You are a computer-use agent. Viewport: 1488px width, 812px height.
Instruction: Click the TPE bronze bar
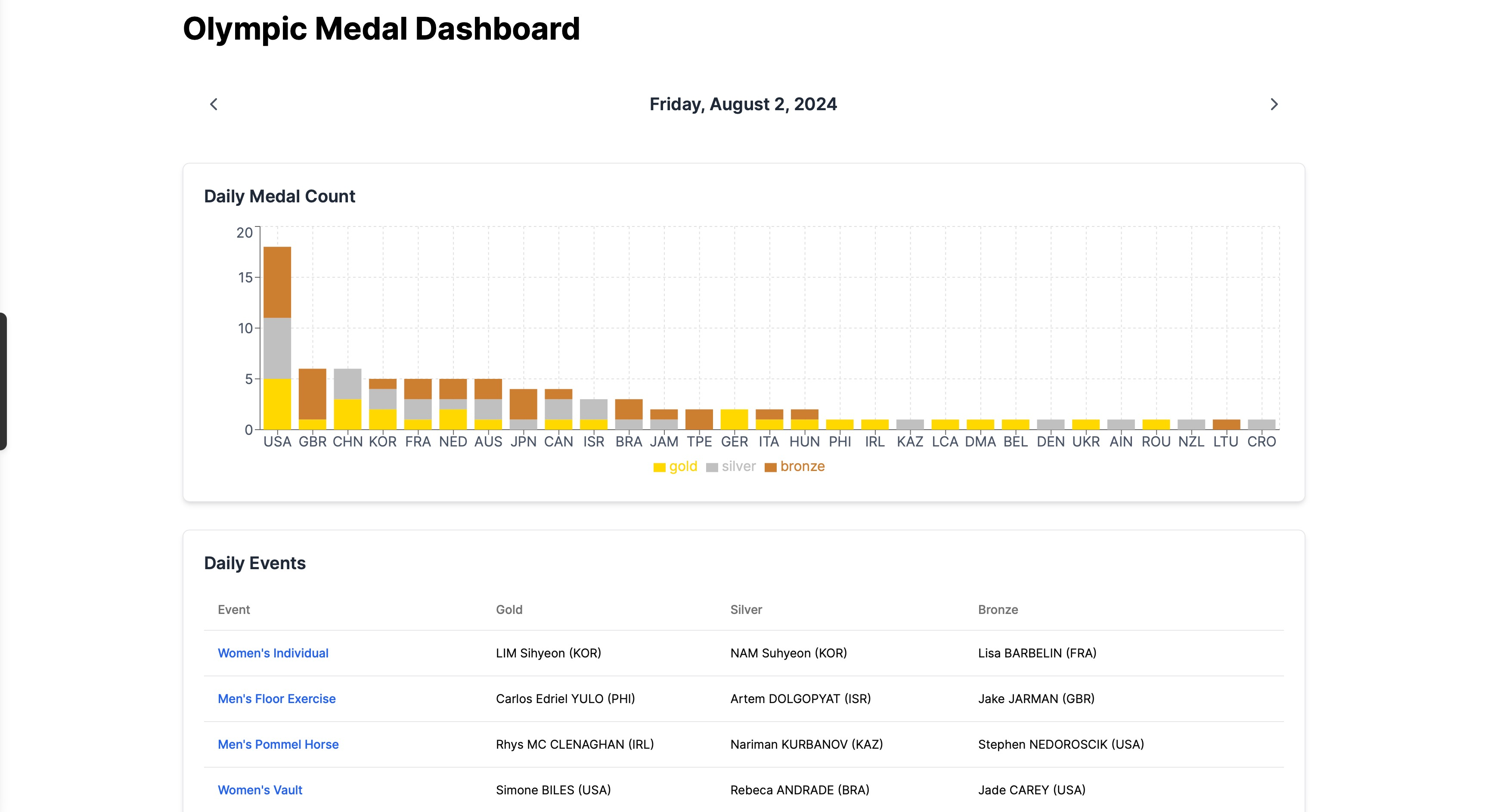tap(699, 419)
